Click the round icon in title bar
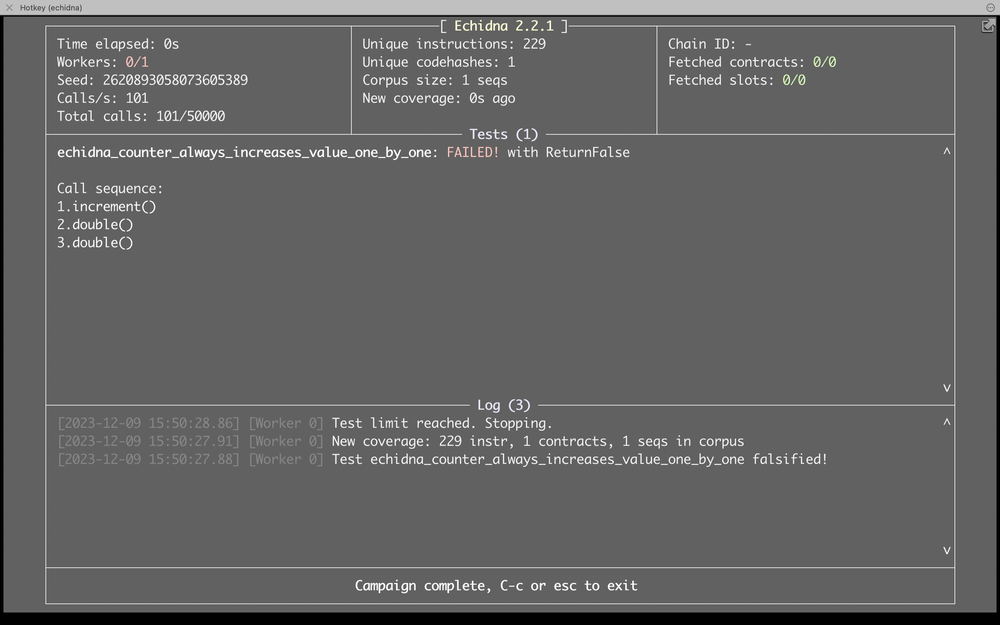 click(990, 8)
